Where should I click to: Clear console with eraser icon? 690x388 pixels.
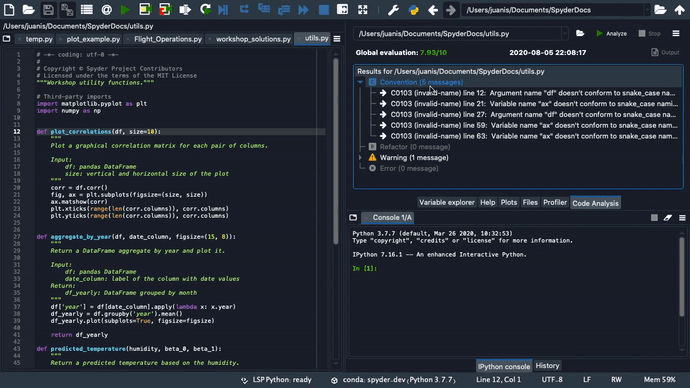point(668,218)
